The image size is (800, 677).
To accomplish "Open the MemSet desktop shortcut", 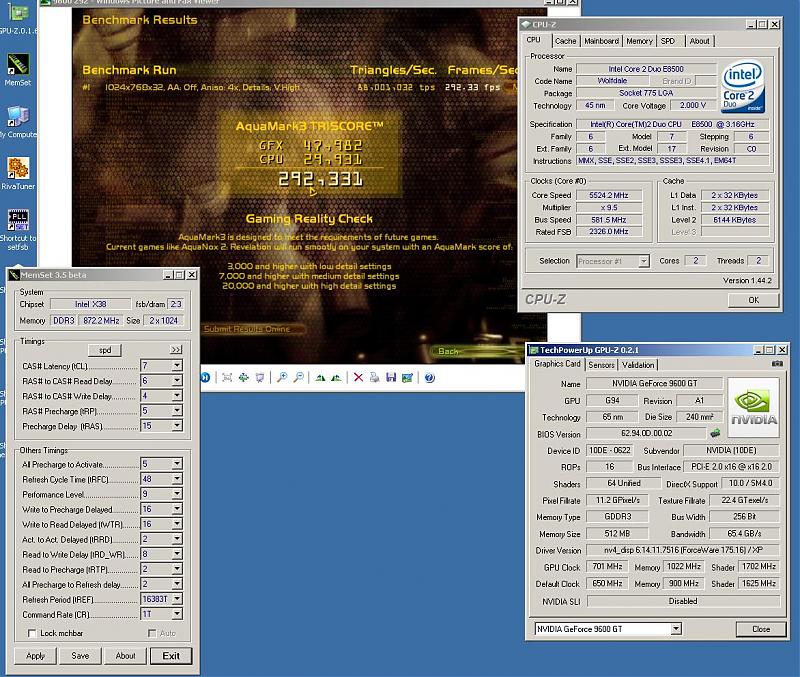I will (x=18, y=70).
